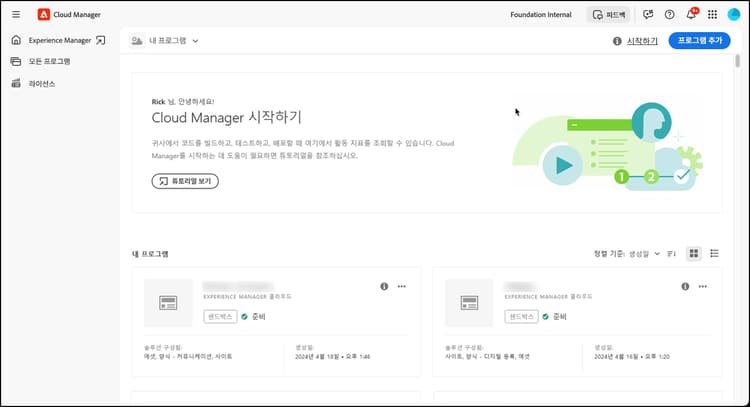750x407 pixels.
Task: Click the 튜토리얼 보기 button
Action: (x=185, y=181)
